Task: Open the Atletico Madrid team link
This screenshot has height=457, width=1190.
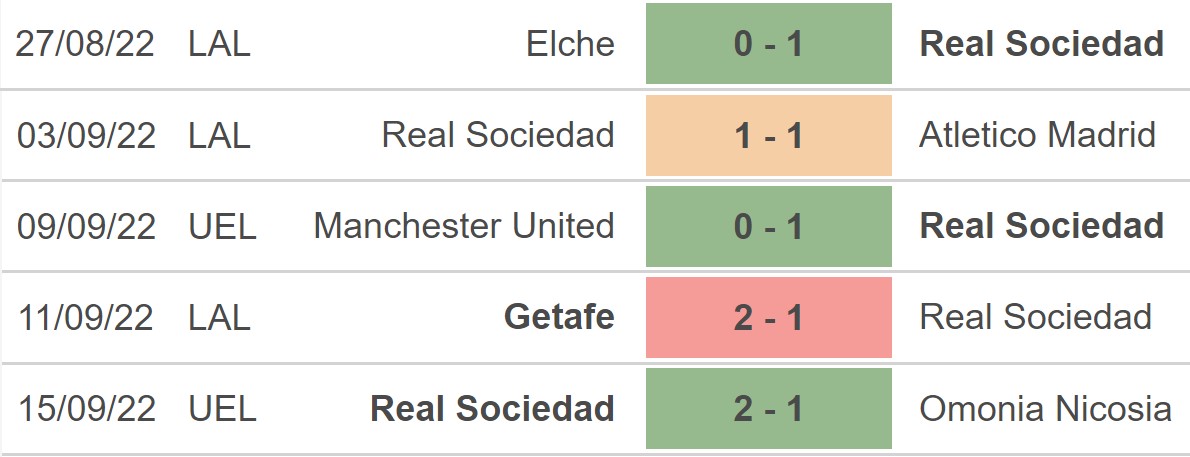Action: click(1037, 135)
